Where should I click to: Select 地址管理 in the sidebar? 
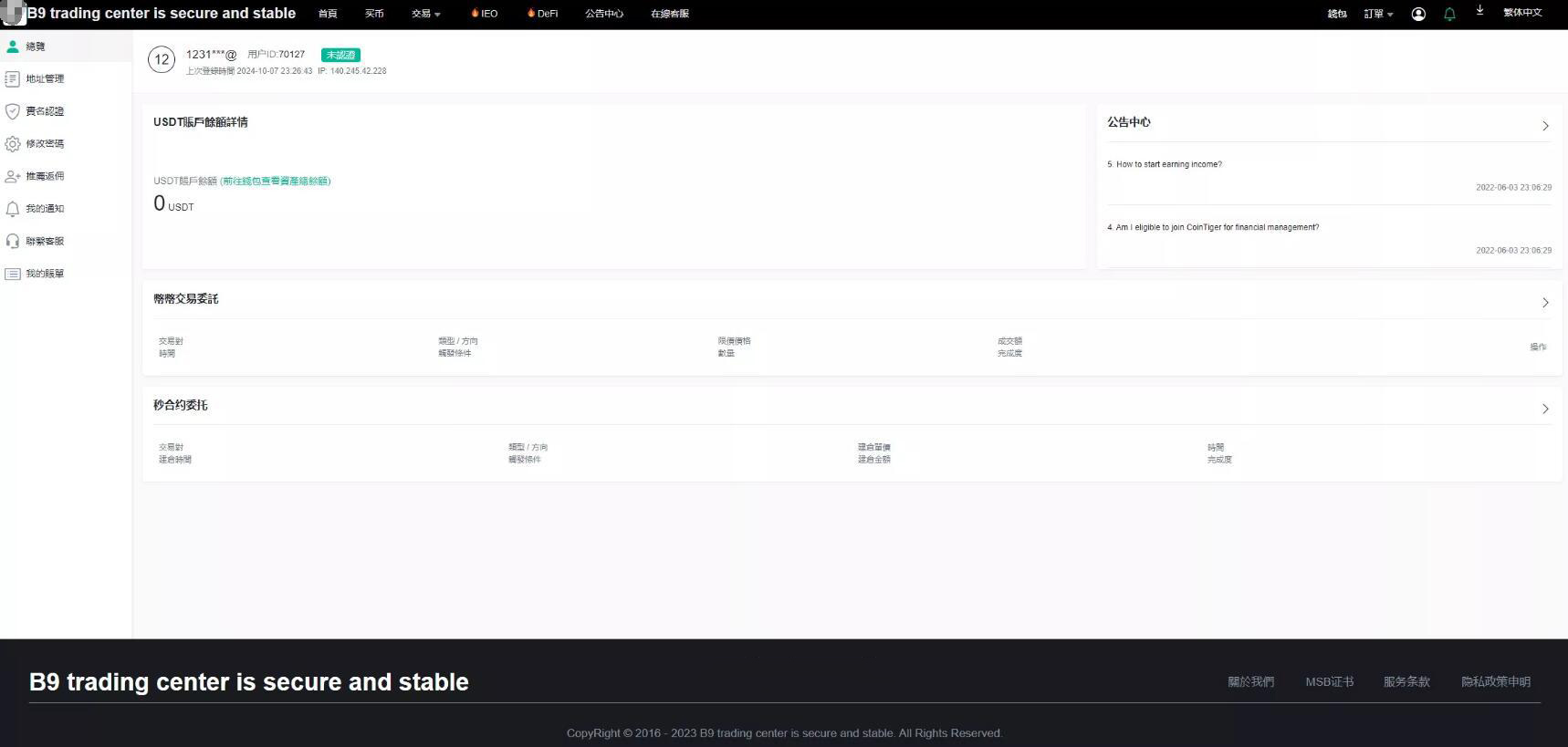[x=45, y=79]
